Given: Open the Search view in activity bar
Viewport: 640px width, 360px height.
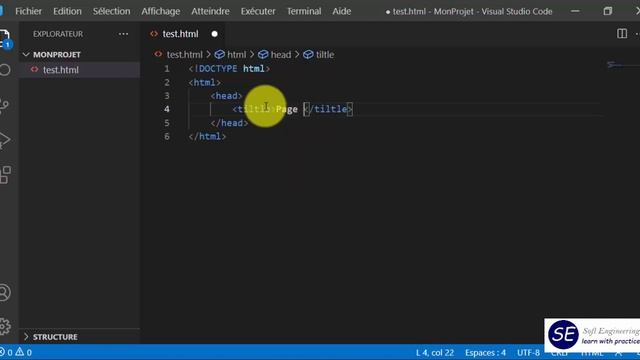Looking at the screenshot, I should click(x=4, y=70).
